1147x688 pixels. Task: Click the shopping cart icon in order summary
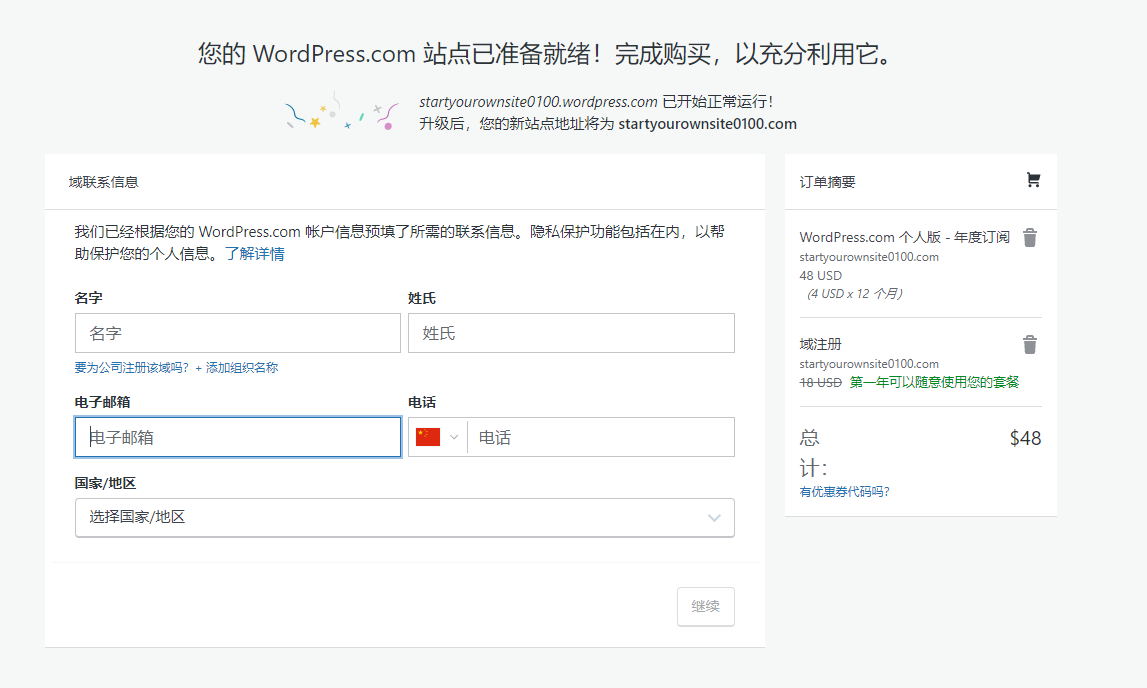tap(1033, 180)
